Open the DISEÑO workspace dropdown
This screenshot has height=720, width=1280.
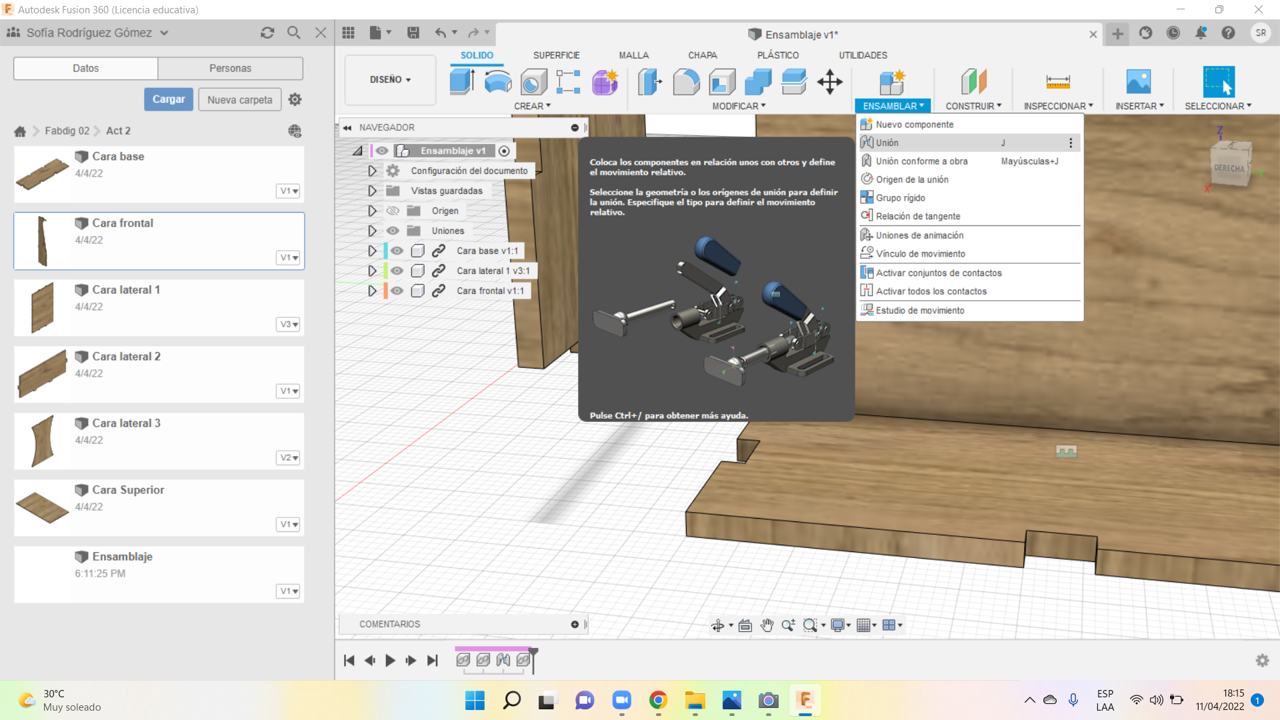pyautogui.click(x=390, y=80)
